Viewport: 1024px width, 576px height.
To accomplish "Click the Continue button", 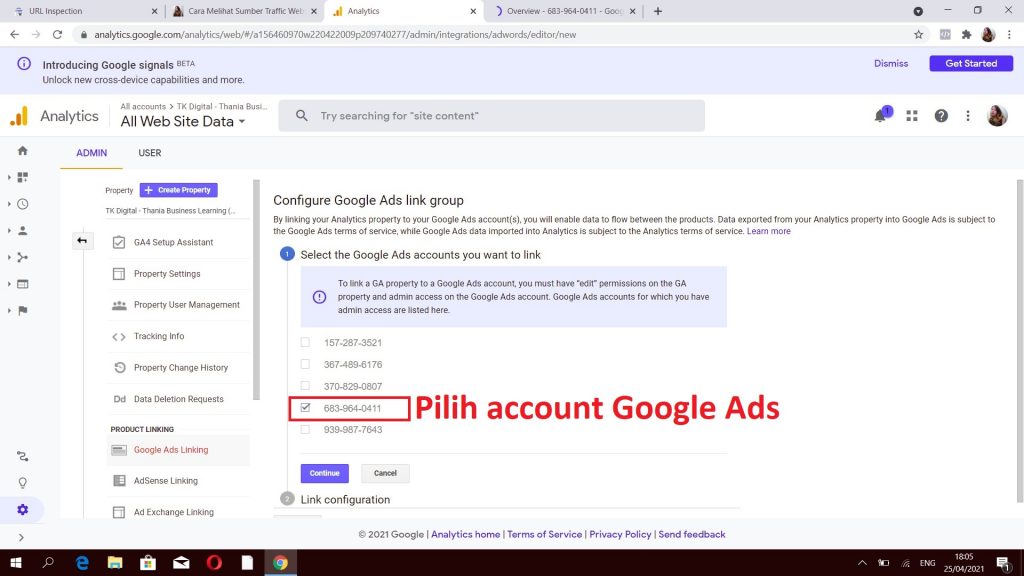I will 325,473.
